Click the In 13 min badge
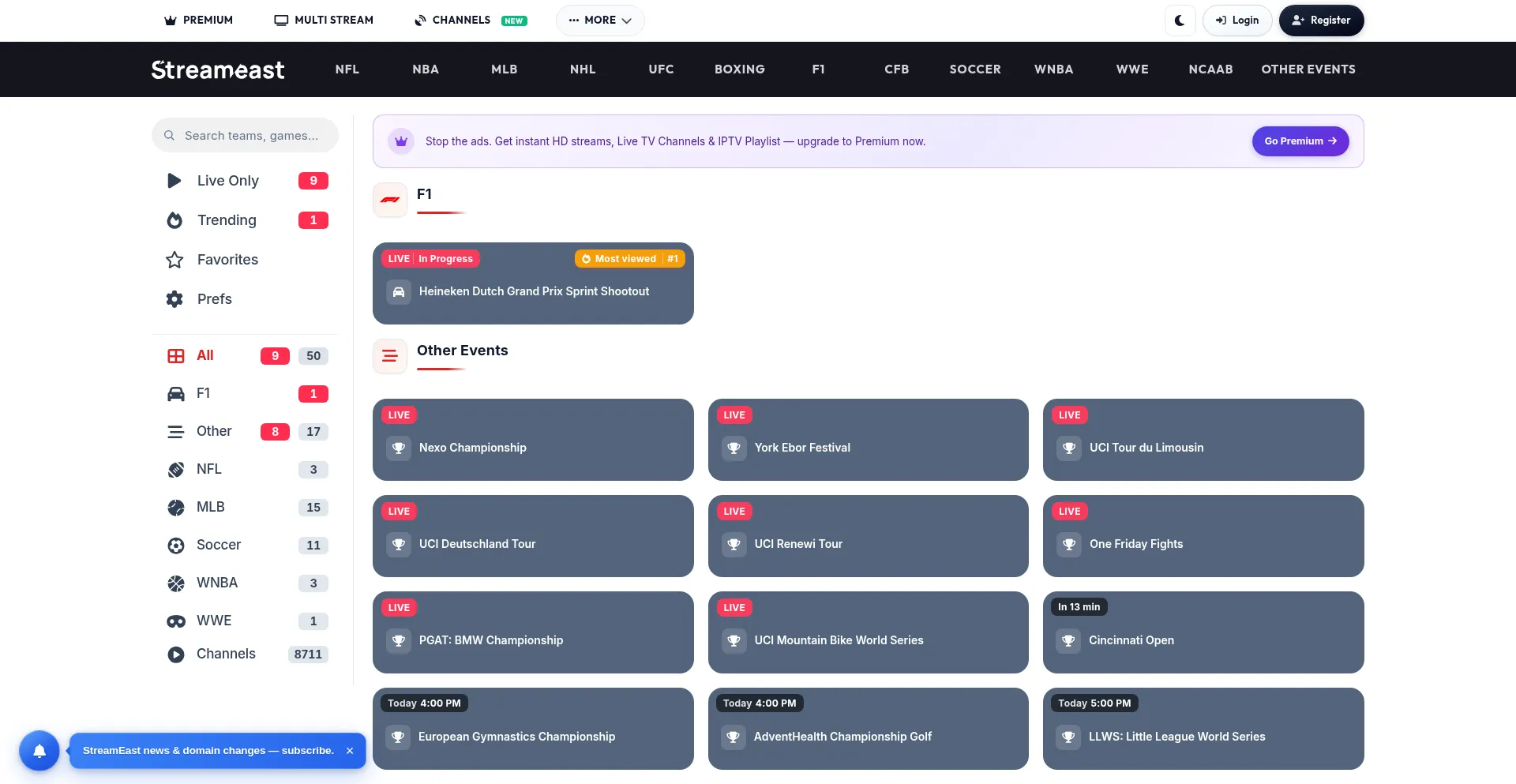This screenshot has height=784, width=1516. (1079, 607)
